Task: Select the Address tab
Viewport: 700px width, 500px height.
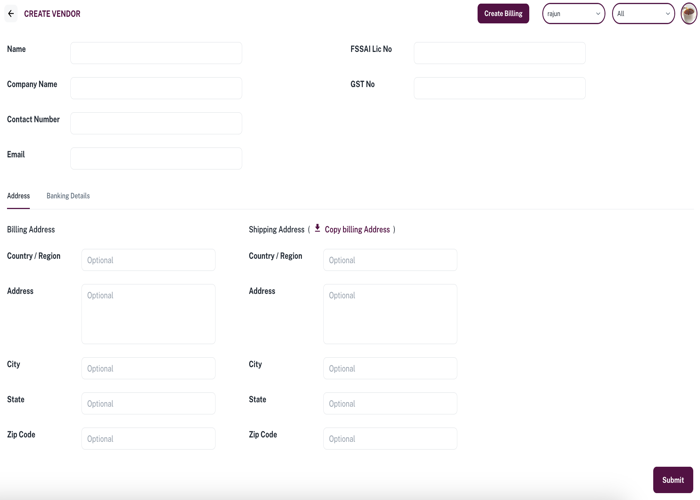Action: [x=18, y=196]
